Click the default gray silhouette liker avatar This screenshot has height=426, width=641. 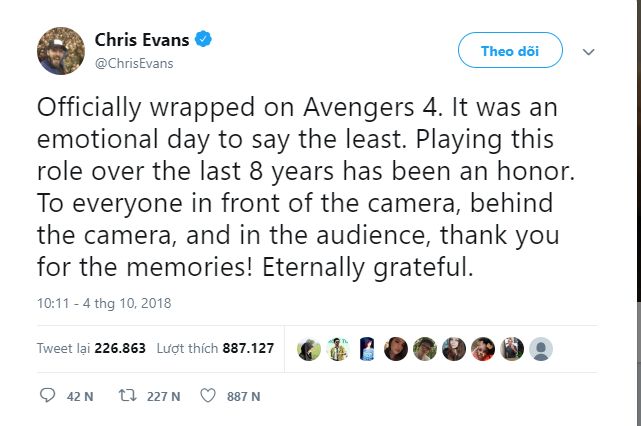(541, 349)
